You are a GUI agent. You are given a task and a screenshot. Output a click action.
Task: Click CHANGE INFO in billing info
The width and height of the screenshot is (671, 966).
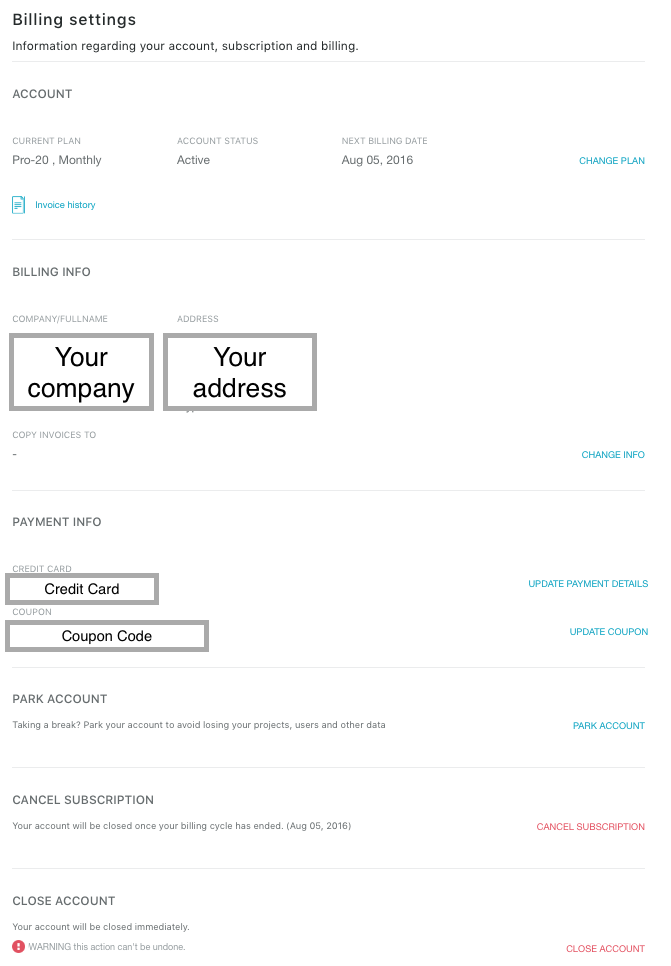pos(613,455)
